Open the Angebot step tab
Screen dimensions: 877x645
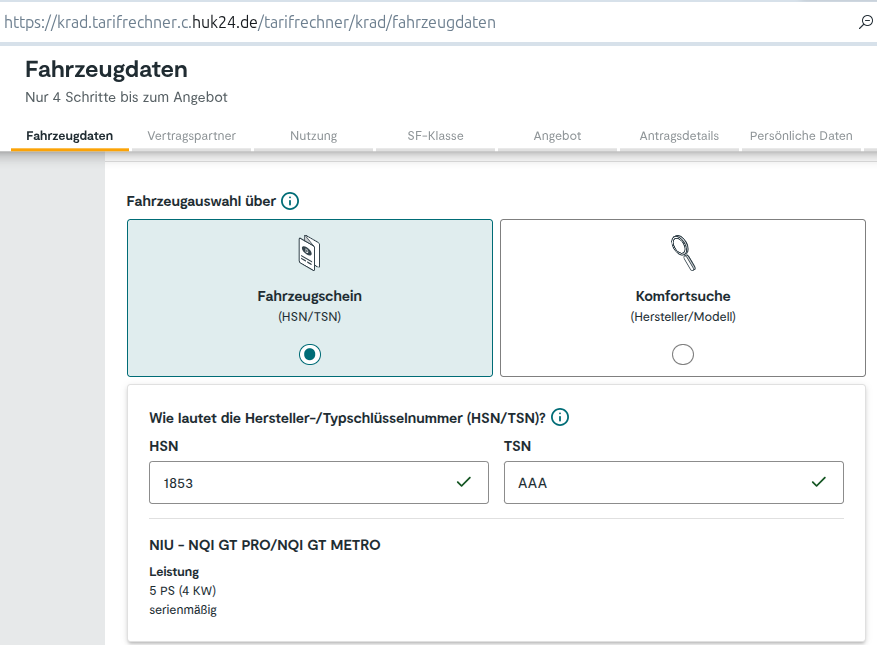coord(557,136)
